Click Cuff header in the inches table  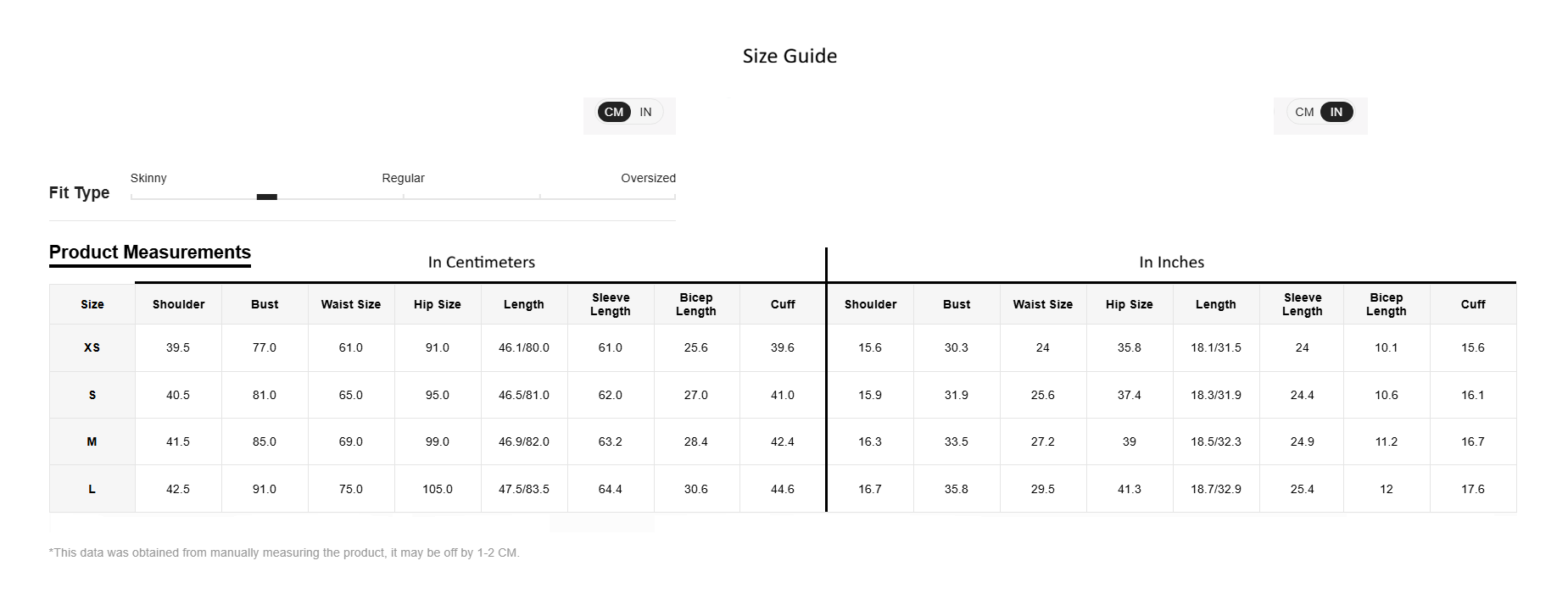click(1473, 304)
